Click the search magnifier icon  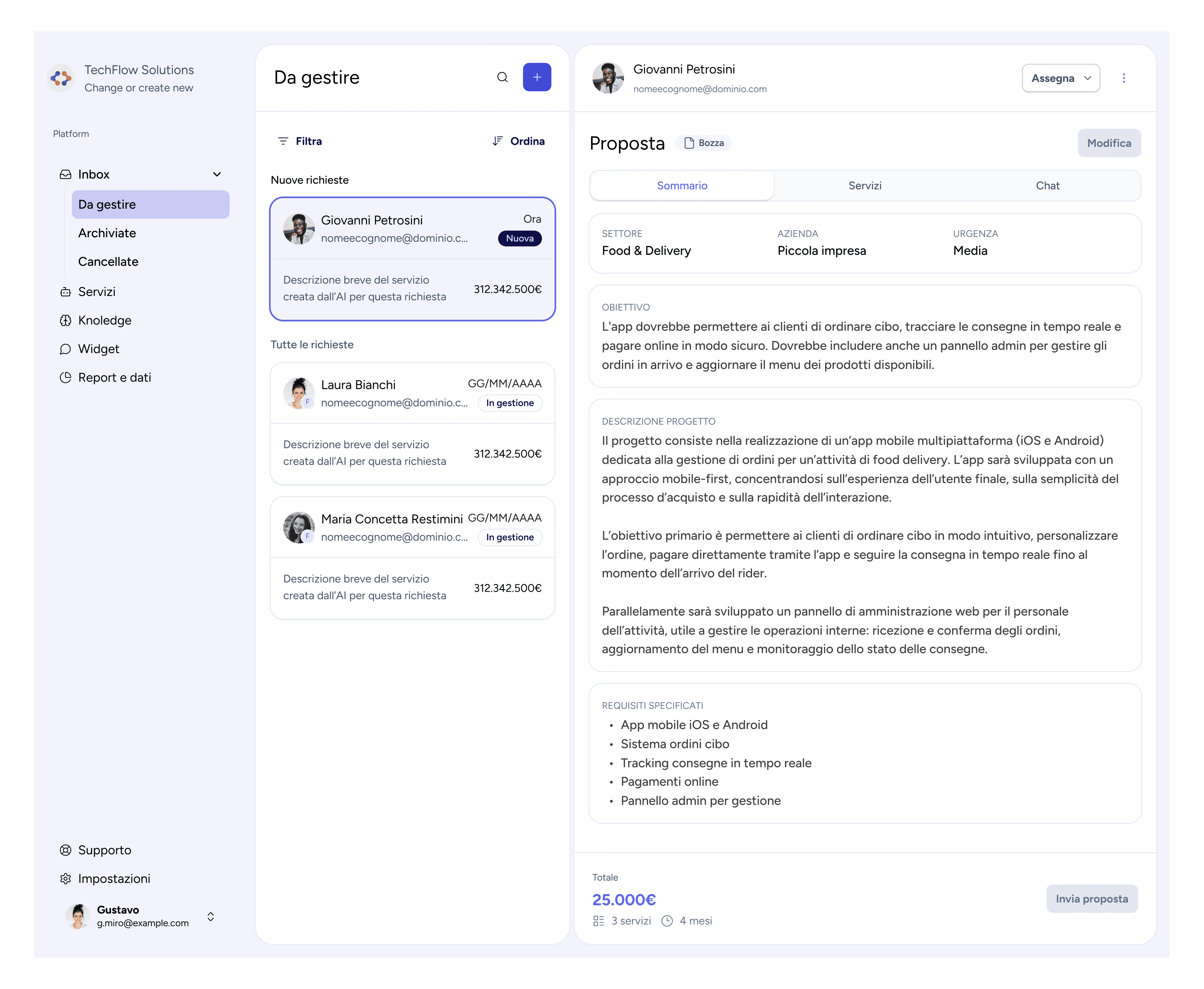coord(502,78)
